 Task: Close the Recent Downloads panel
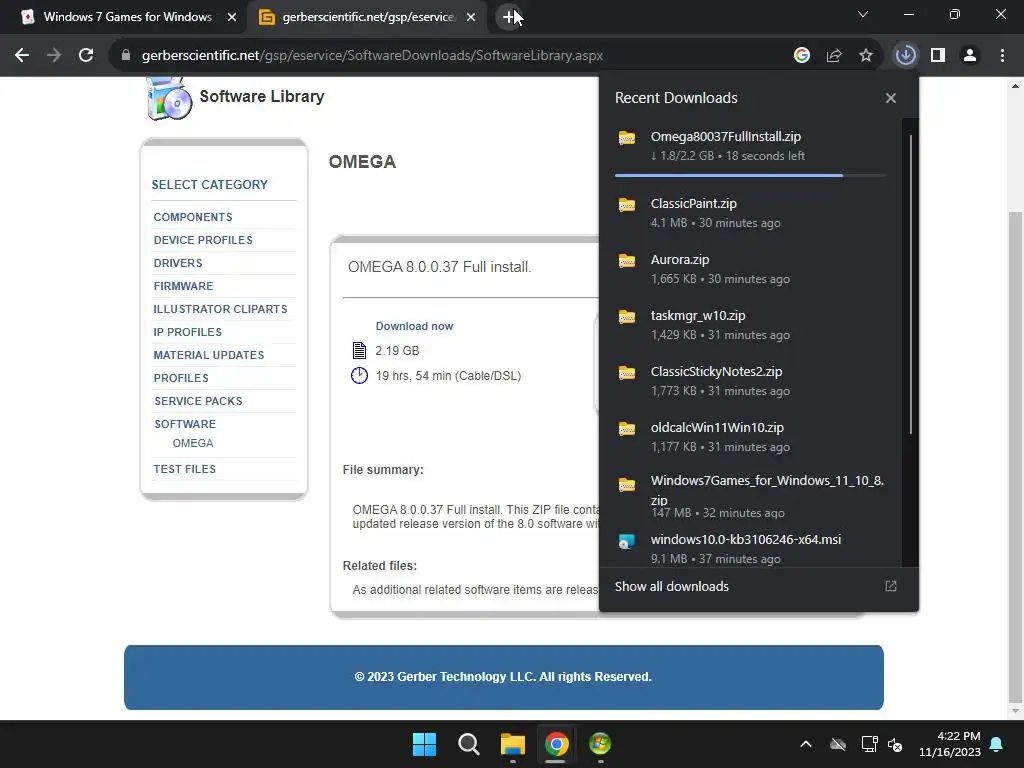(x=891, y=98)
